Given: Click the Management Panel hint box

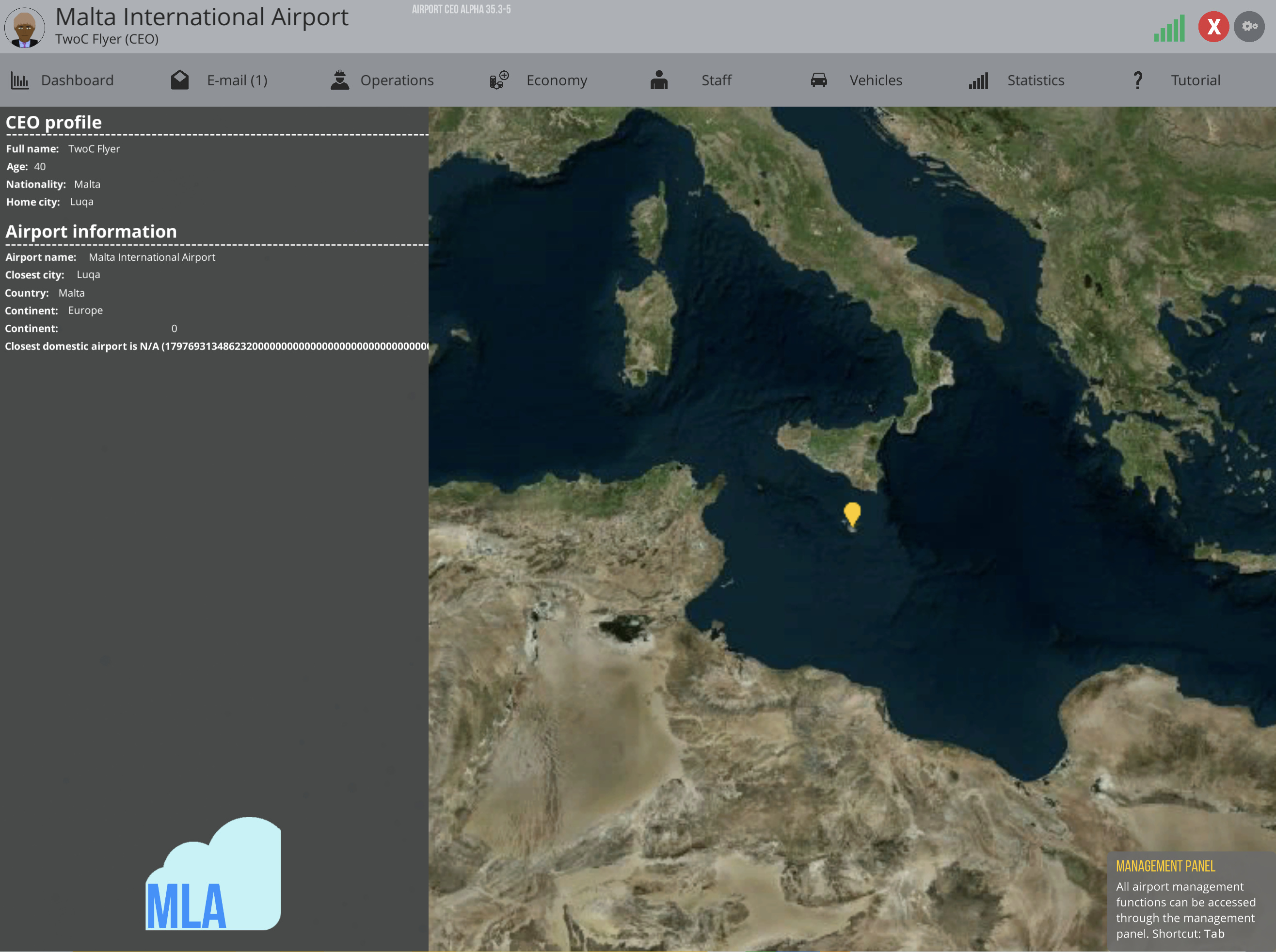Looking at the screenshot, I should point(1191,901).
